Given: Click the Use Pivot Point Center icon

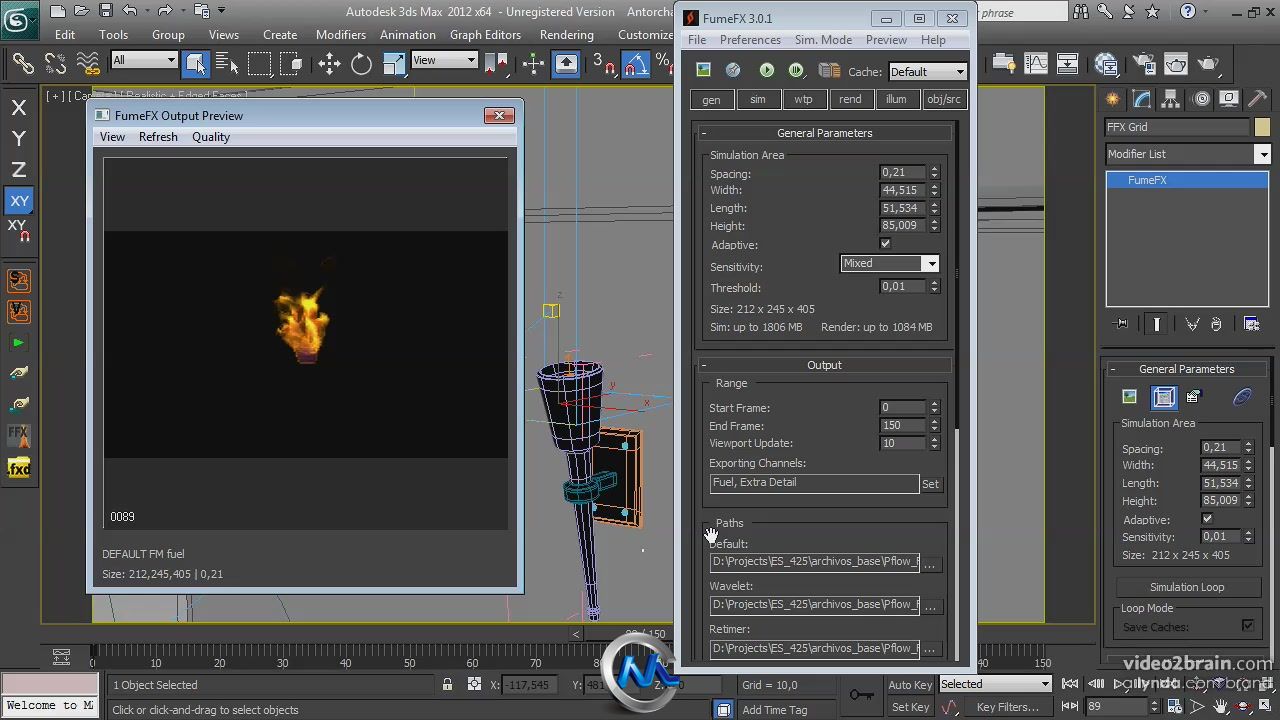Looking at the screenshot, I should pos(497,64).
